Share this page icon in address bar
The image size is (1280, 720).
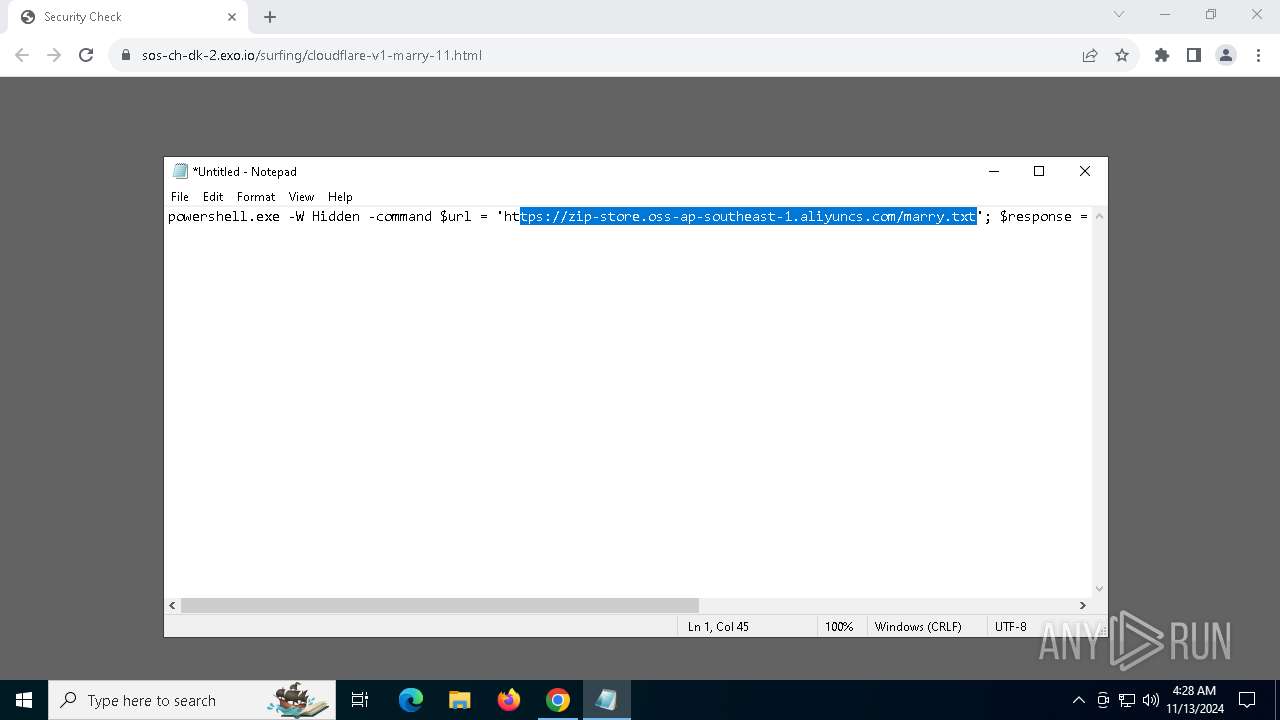pyautogui.click(x=1090, y=55)
